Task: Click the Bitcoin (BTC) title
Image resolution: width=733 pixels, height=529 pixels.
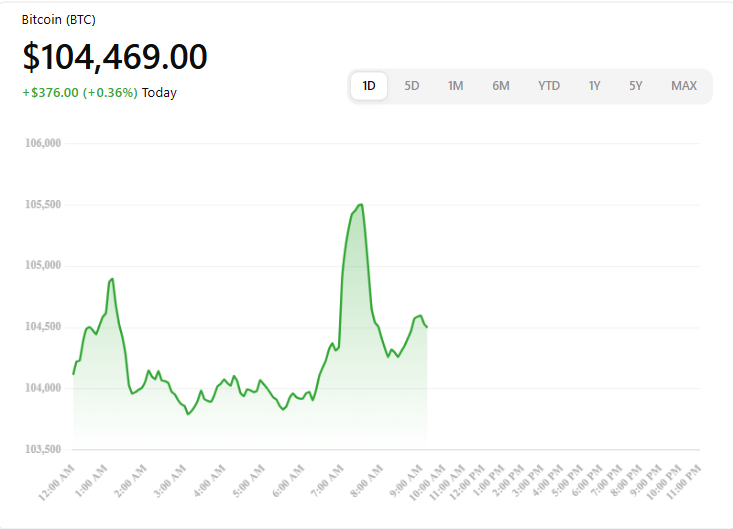Action: 59,20
